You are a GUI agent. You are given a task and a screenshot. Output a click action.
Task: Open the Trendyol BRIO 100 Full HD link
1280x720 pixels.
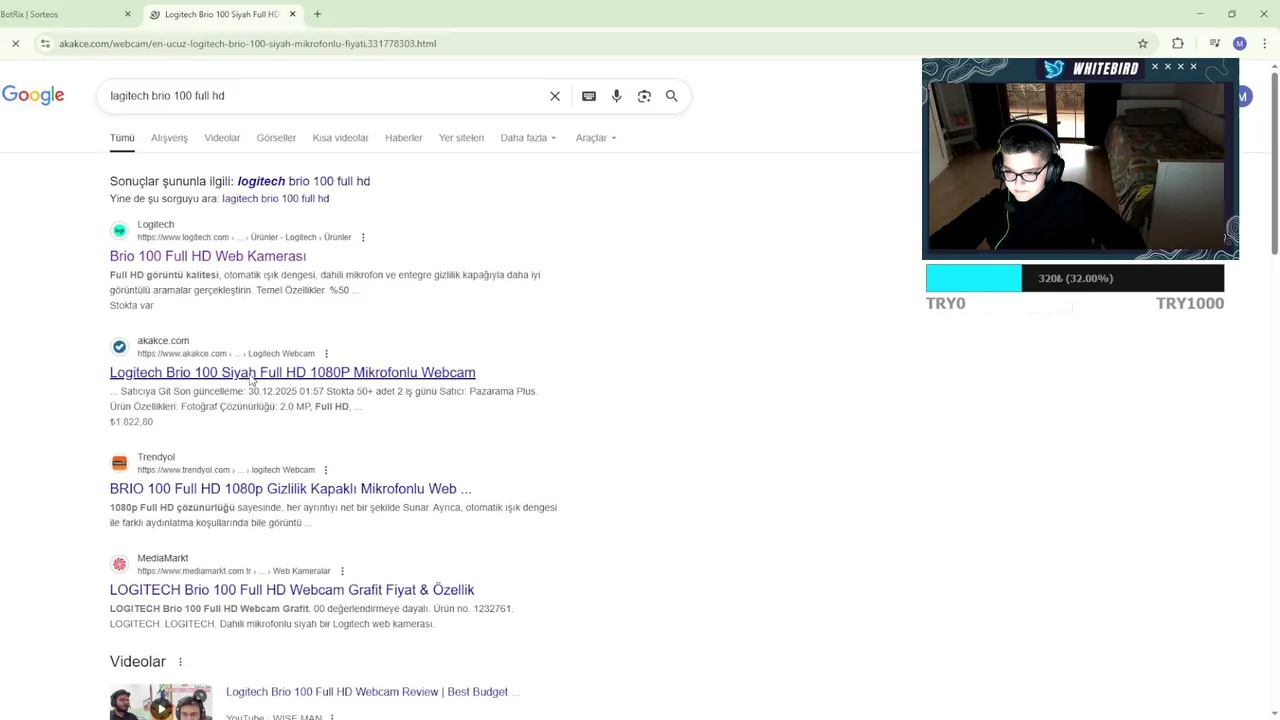[x=290, y=489]
